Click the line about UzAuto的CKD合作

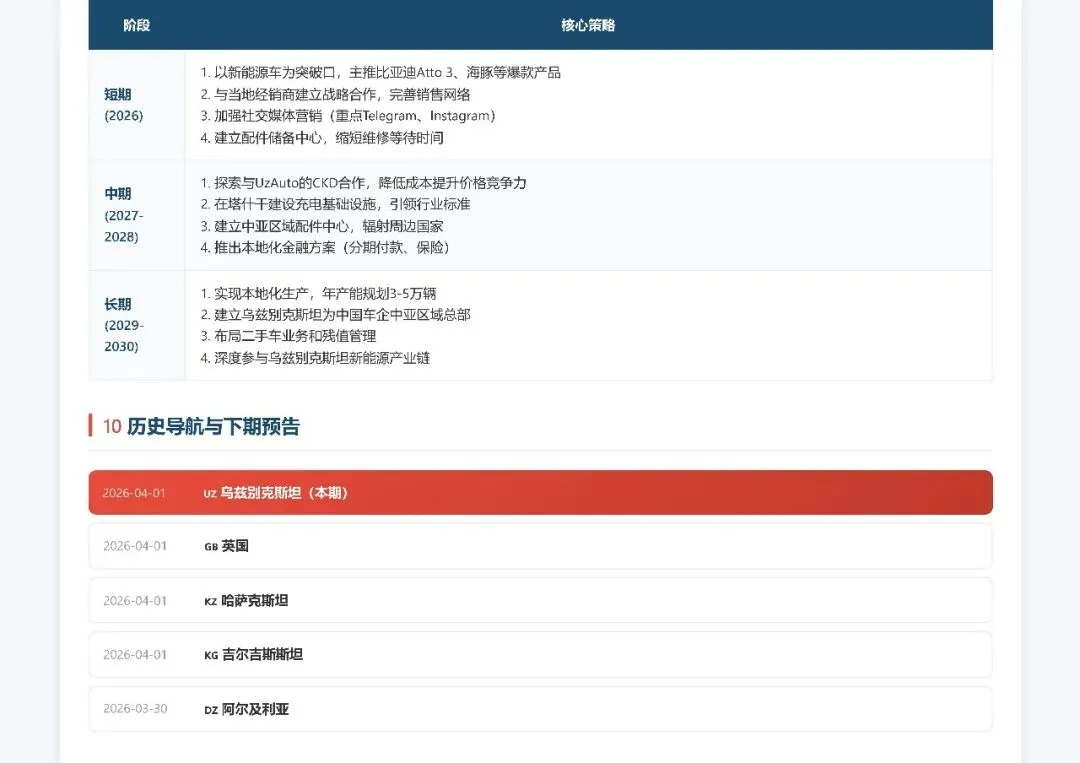point(363,182)
